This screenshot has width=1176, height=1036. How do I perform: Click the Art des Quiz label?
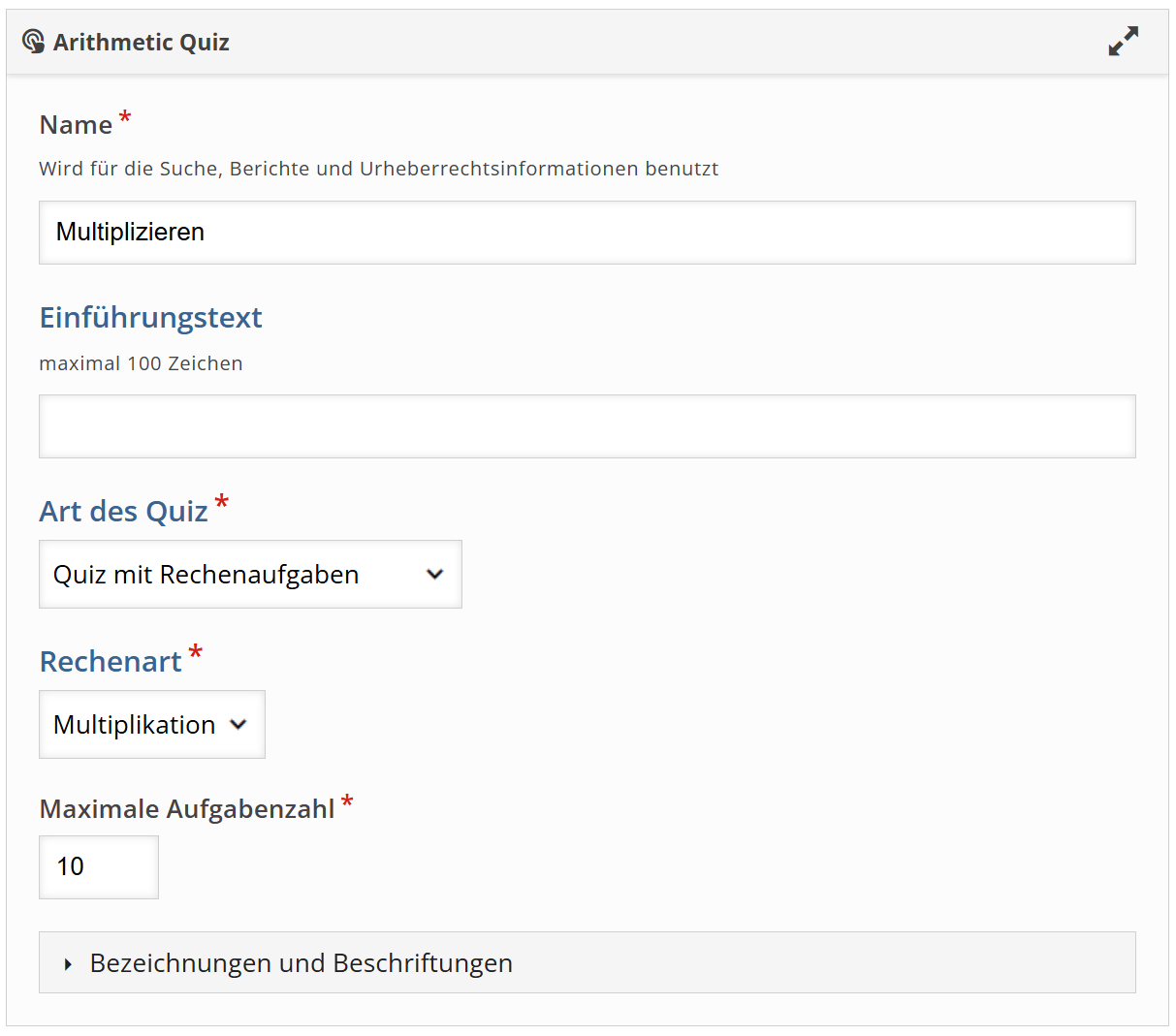pyautogui.click(x=123, y=512)
